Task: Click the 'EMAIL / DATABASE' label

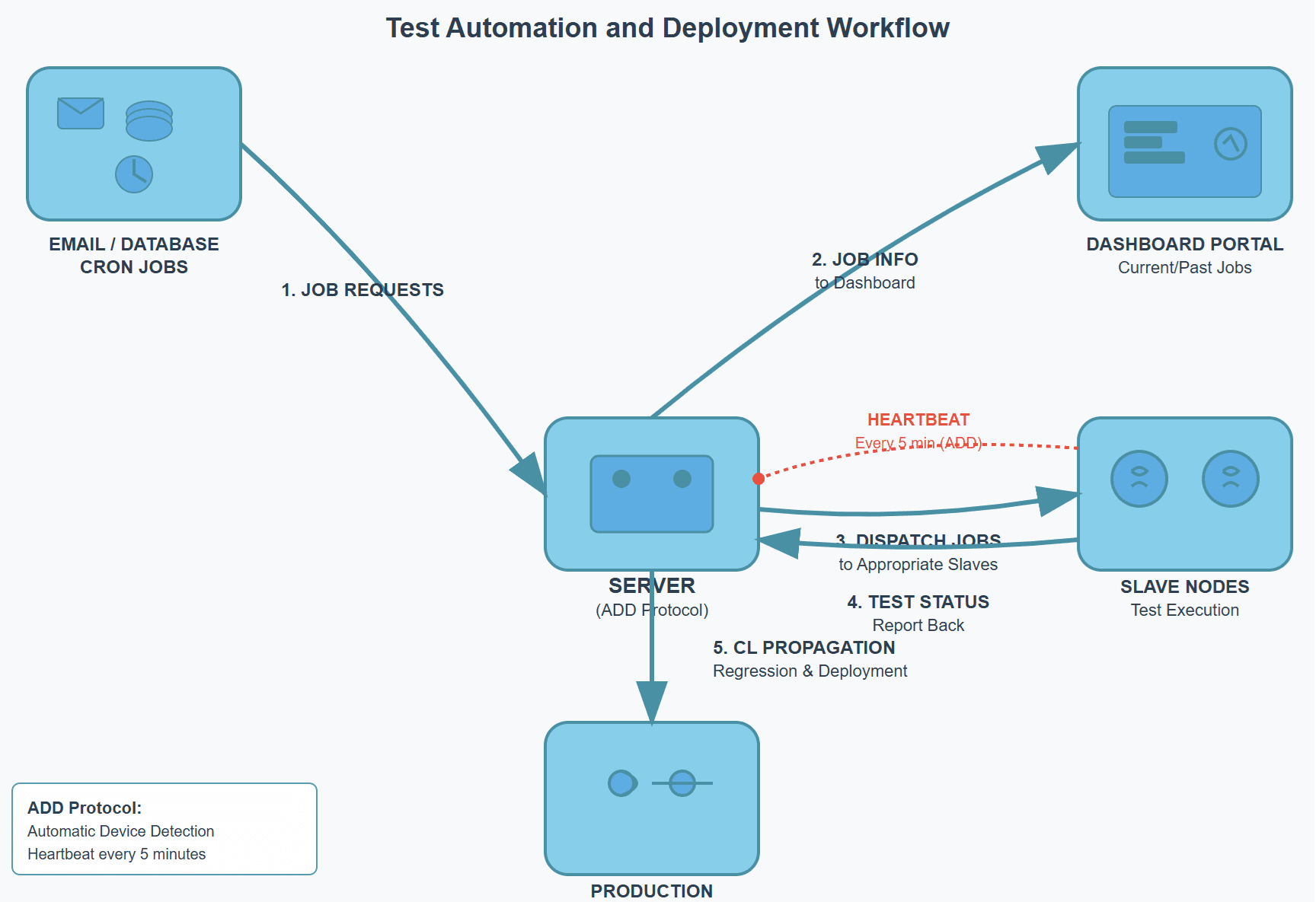Action: [x=134, y=244]
